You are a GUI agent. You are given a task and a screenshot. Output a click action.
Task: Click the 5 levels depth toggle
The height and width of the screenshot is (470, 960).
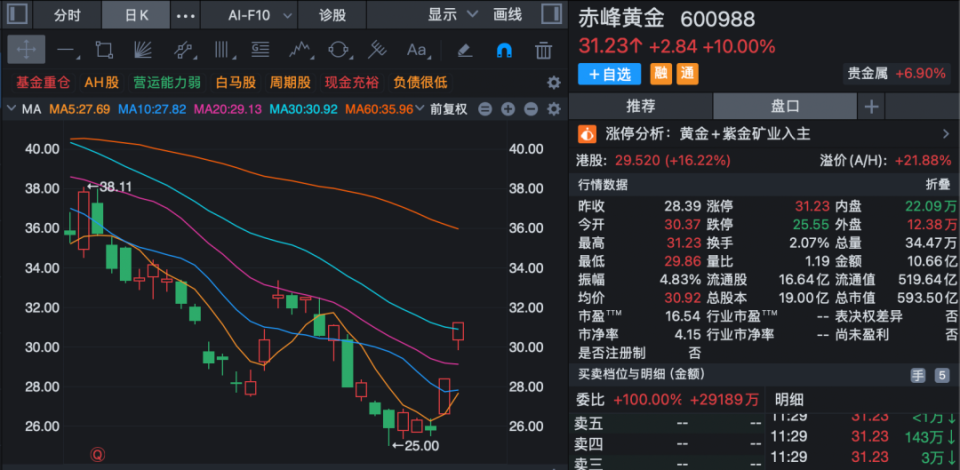(940, 375)
